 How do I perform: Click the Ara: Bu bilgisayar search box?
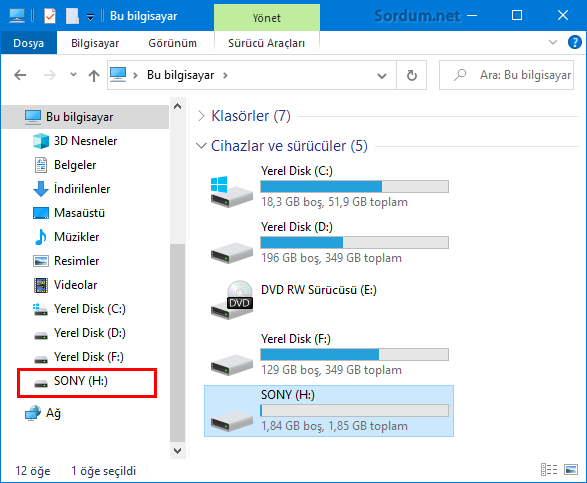coord(506,75)
